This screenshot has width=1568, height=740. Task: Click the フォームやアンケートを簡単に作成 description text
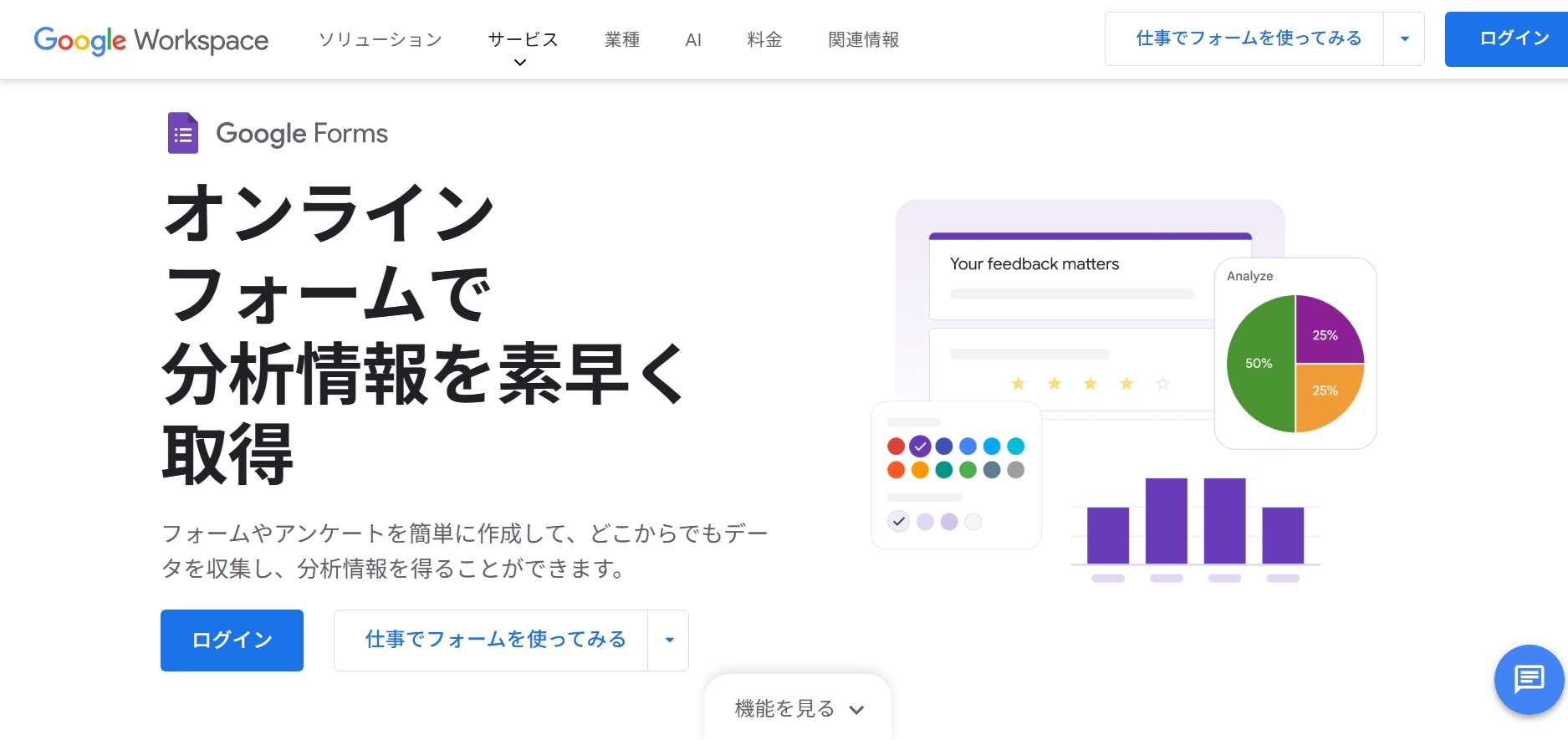tap(465, 551)
